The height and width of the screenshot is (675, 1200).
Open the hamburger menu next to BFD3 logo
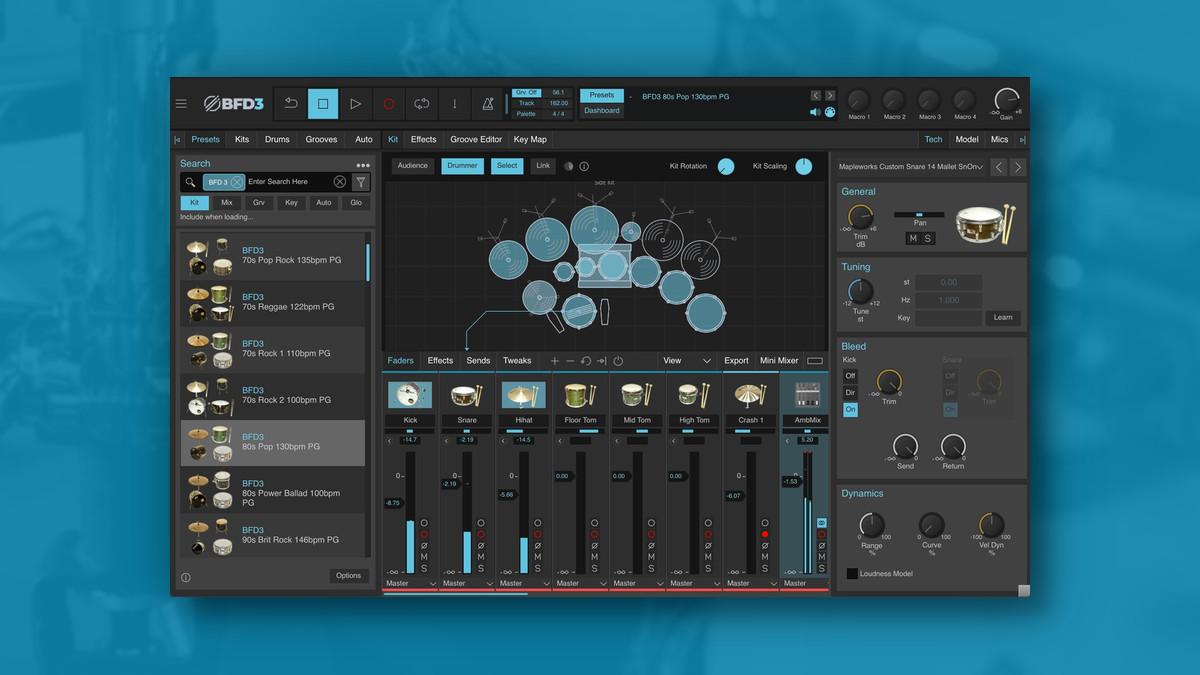pos(181,103)
